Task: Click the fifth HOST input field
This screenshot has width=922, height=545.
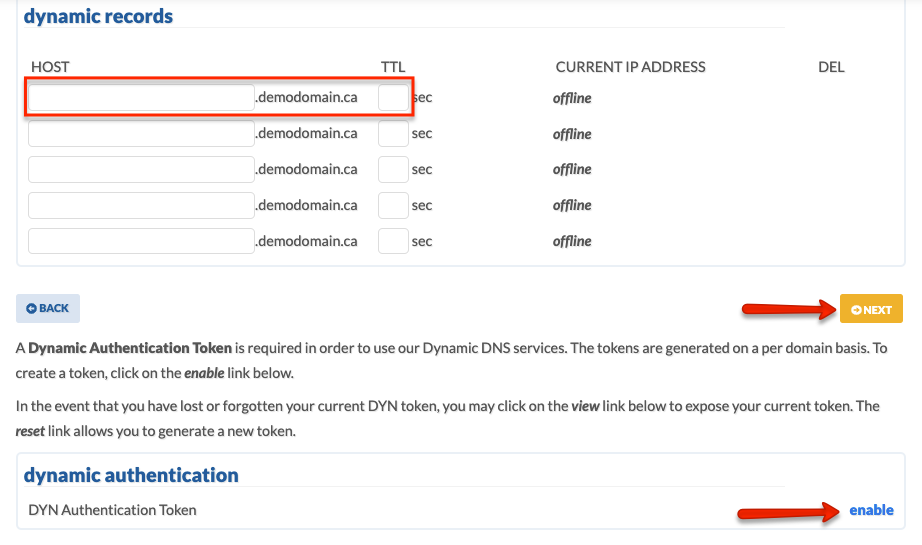Action: pos(141,241)
